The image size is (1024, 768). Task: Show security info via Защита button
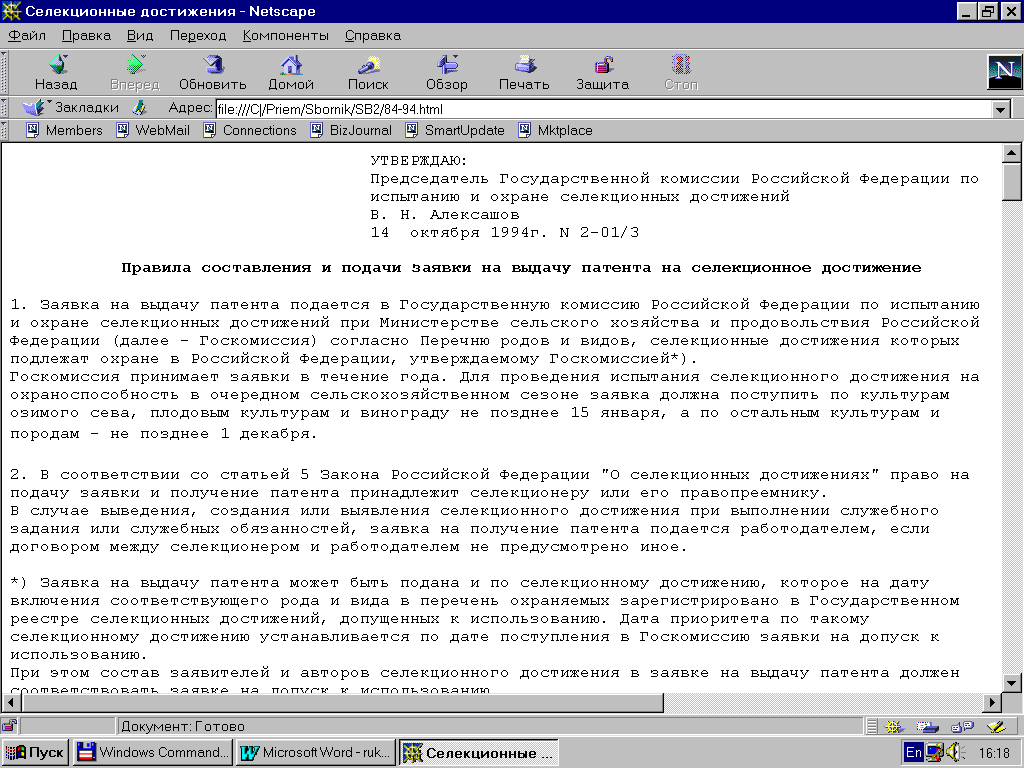tap(603, 72)
